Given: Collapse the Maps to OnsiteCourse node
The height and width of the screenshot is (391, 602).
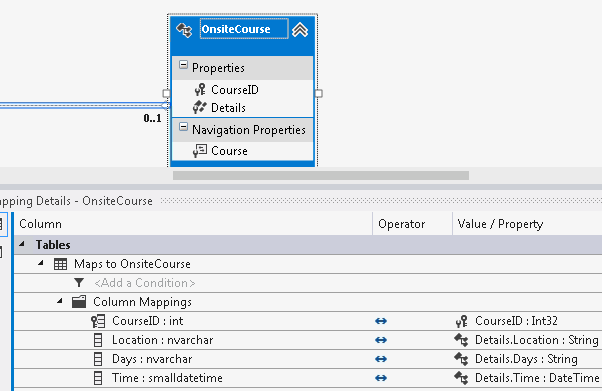Looking at the screenshot, I should [x=41, y=263].
